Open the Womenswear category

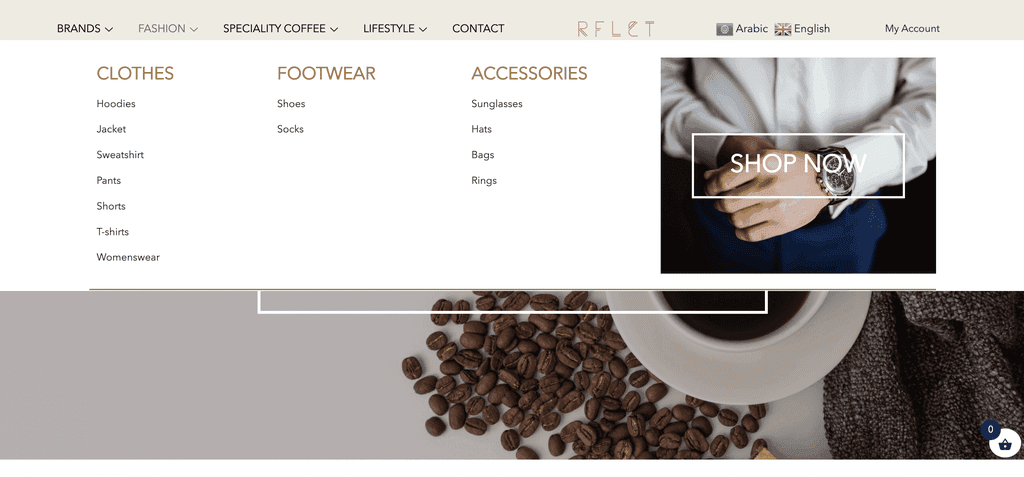point(128,257)
